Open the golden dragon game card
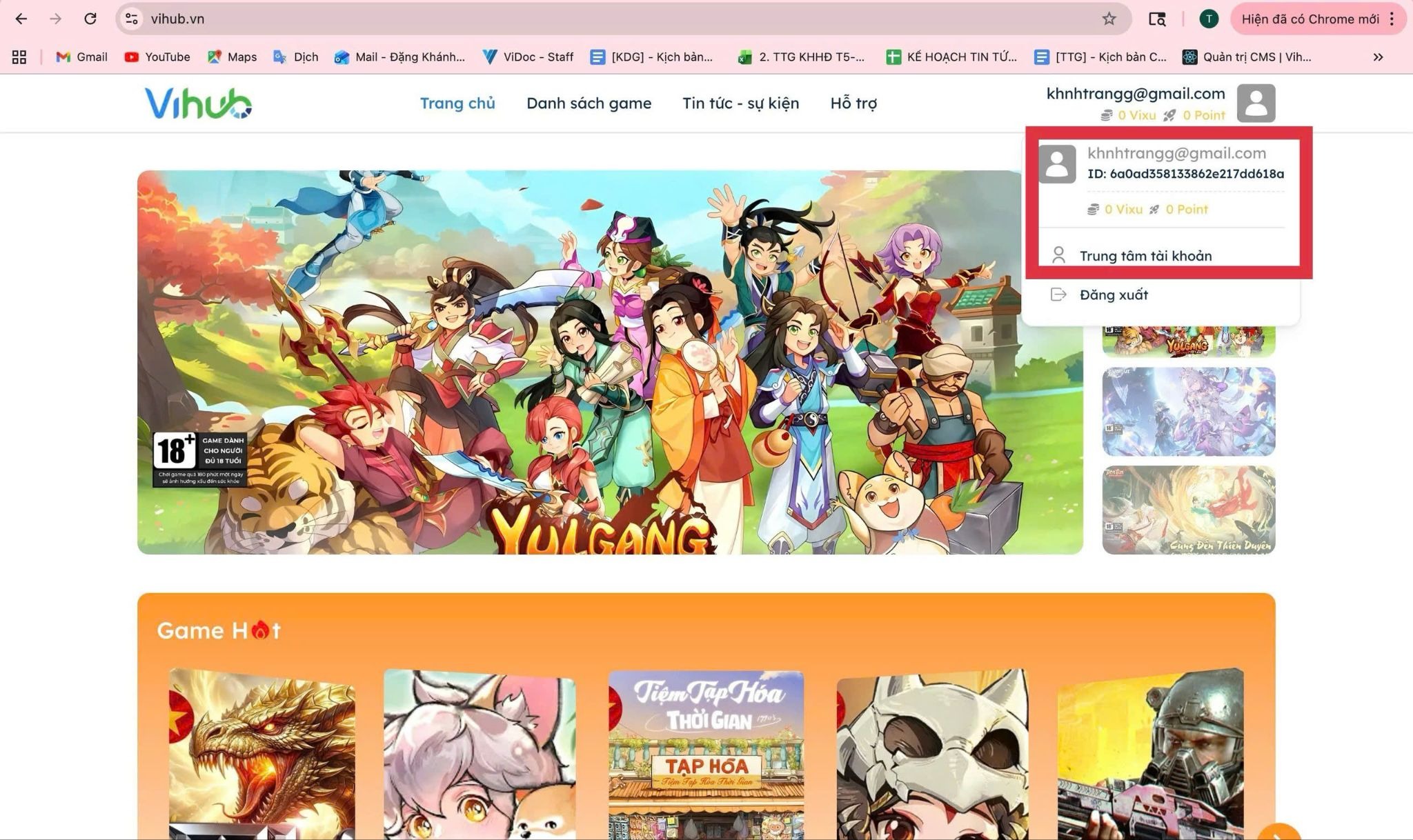This screenshot has height=840, width=1413. (x=262, y=753)
